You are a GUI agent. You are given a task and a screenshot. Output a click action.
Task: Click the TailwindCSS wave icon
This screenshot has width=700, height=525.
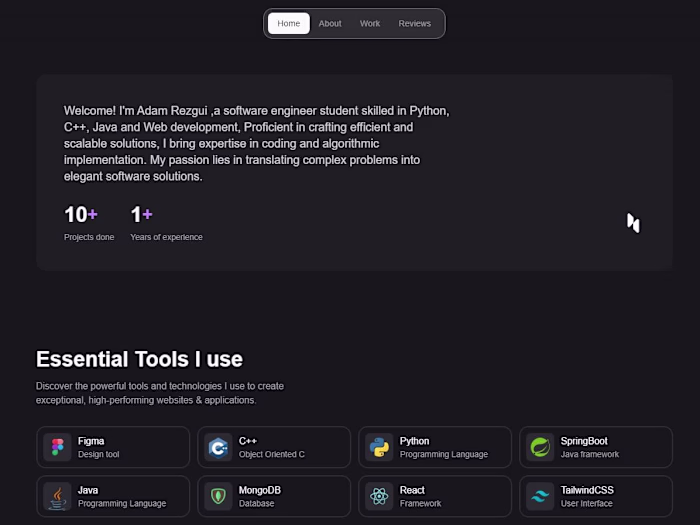(540, 496)
